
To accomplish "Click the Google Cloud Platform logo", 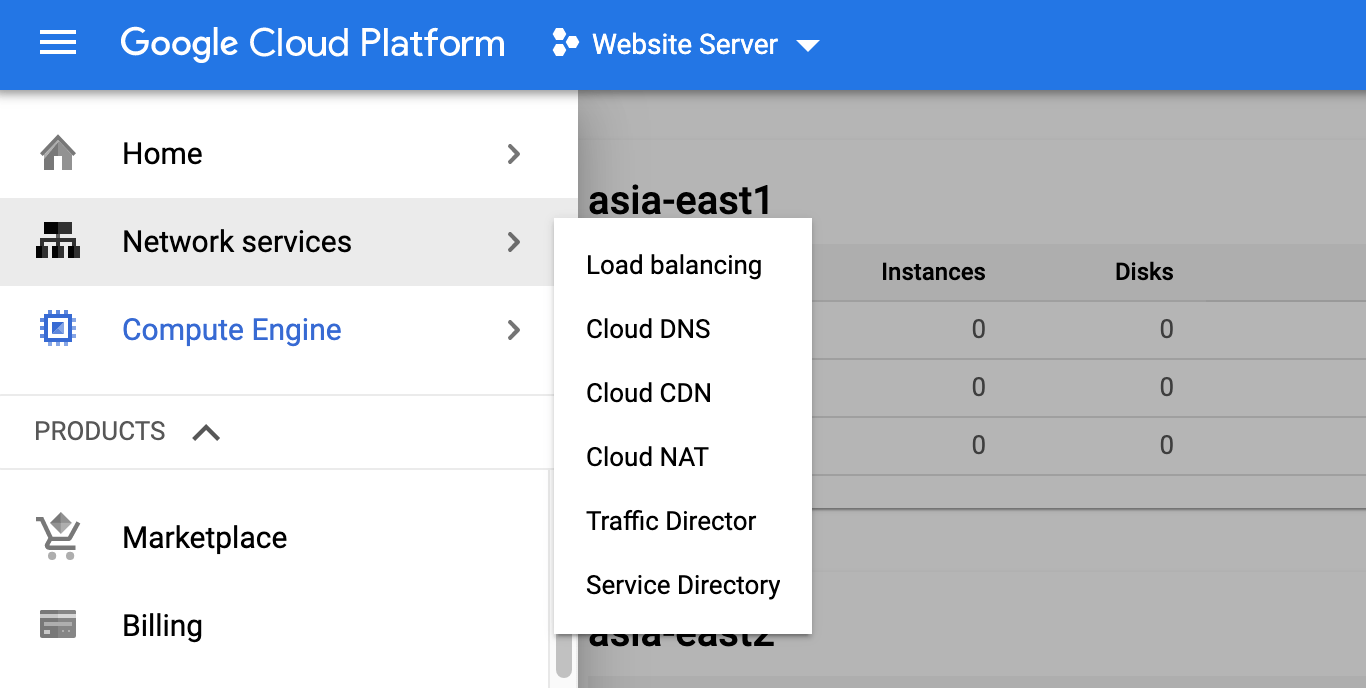I will coord(313,44).
